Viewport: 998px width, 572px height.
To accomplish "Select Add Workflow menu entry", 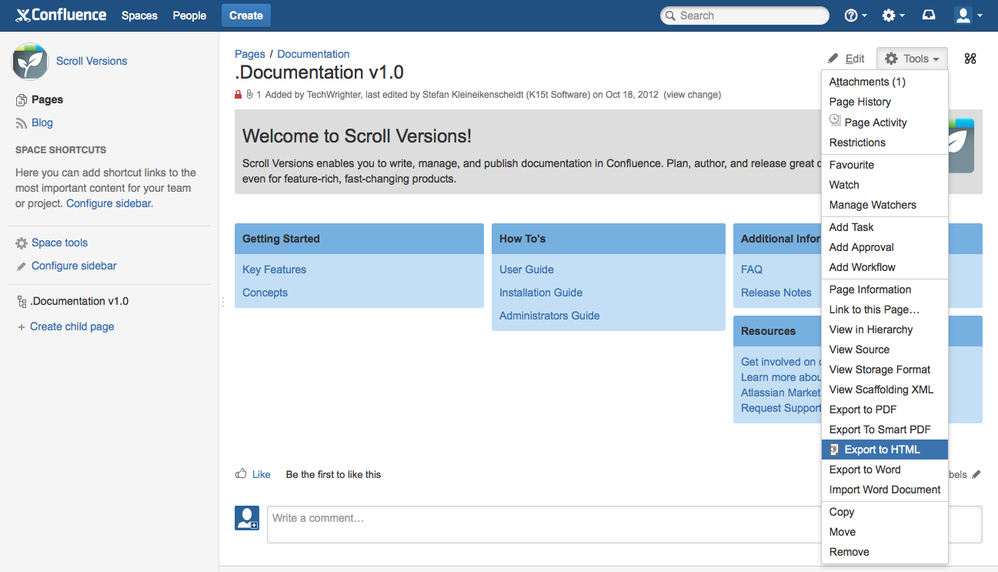I will (x=885, y=267).
